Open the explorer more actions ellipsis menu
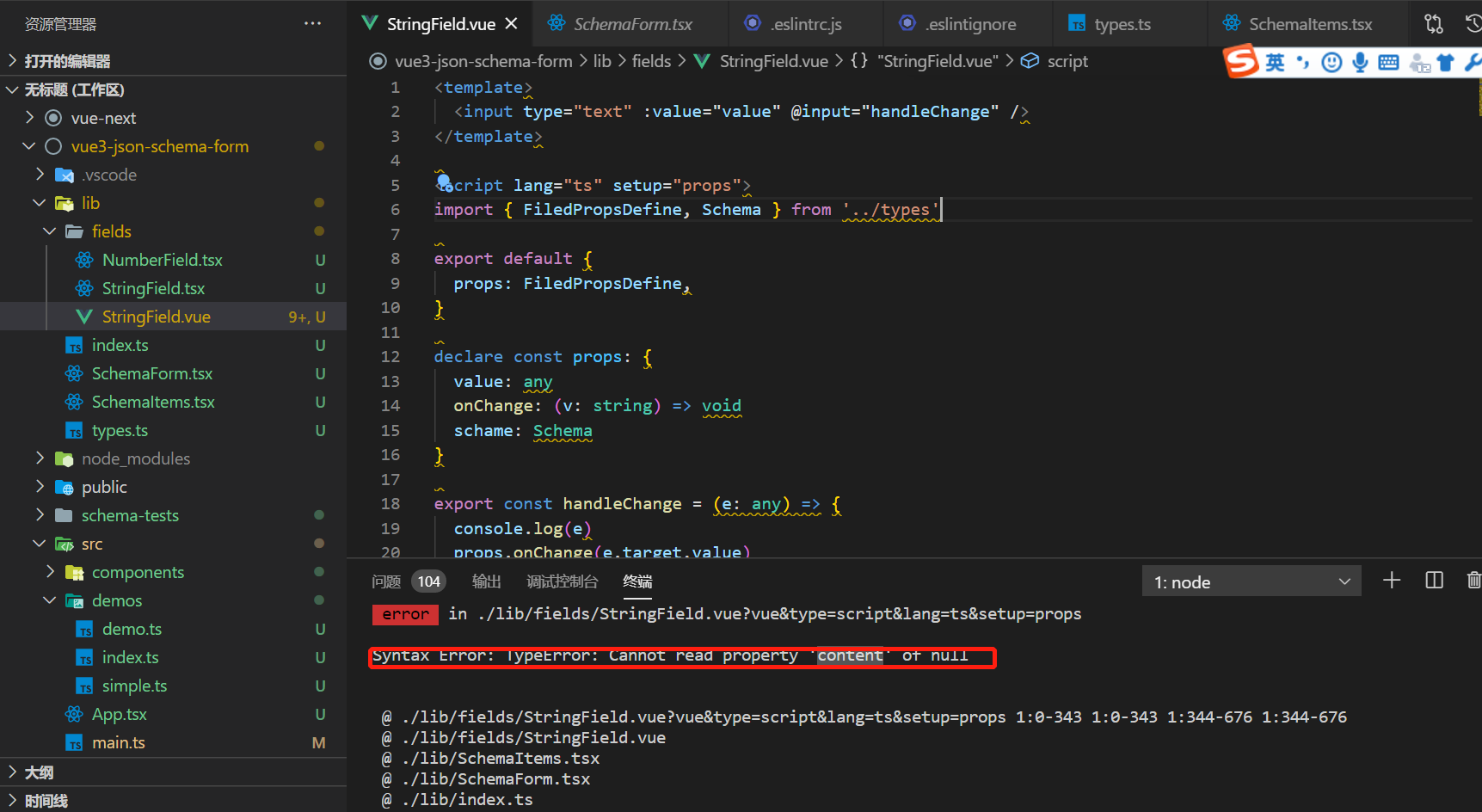Screen dimensions: 1482x812 tap(313, 24)
